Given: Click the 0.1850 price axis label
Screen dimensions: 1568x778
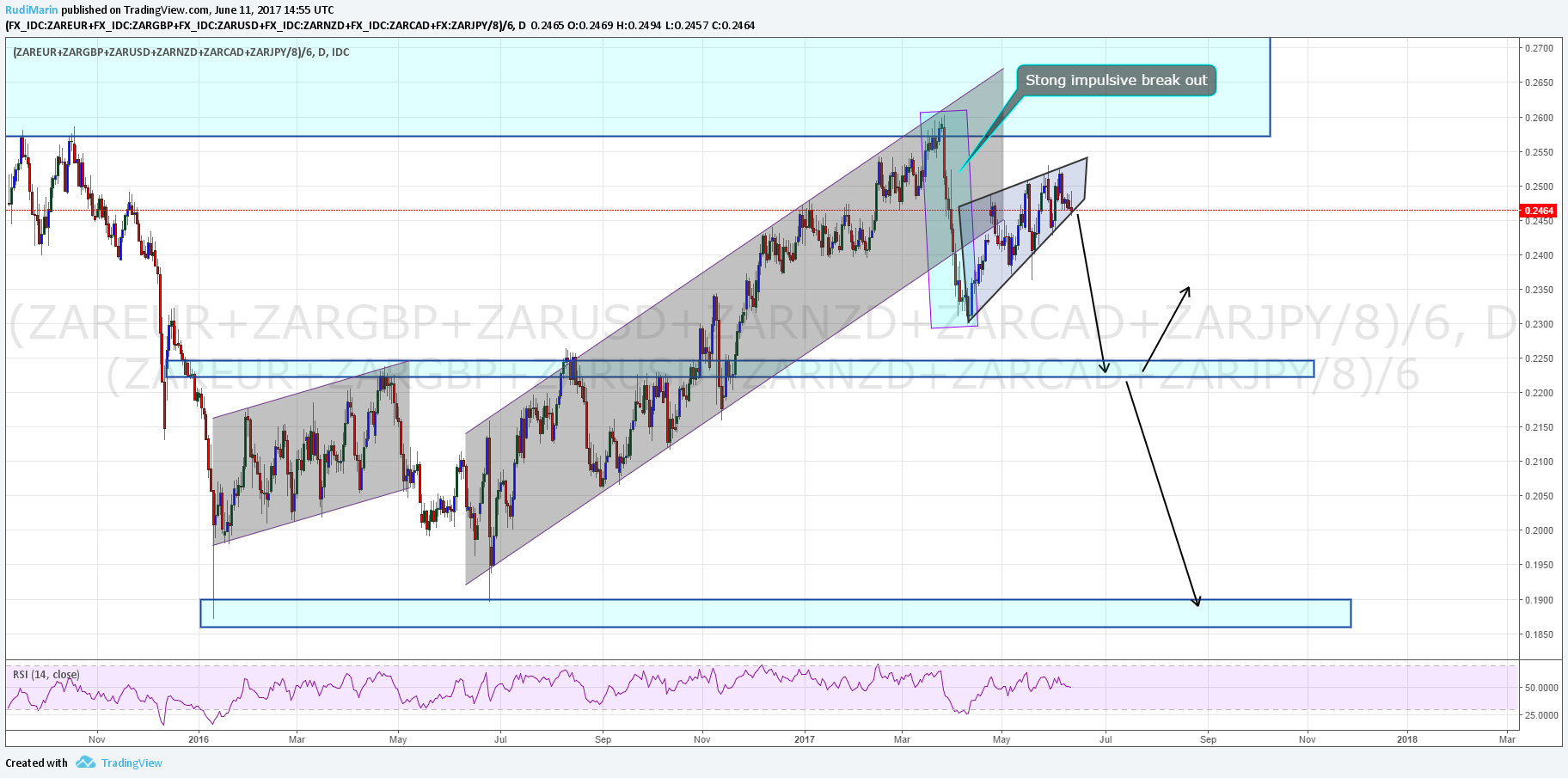Looking at the screenshot, I should pos(1539,634).
